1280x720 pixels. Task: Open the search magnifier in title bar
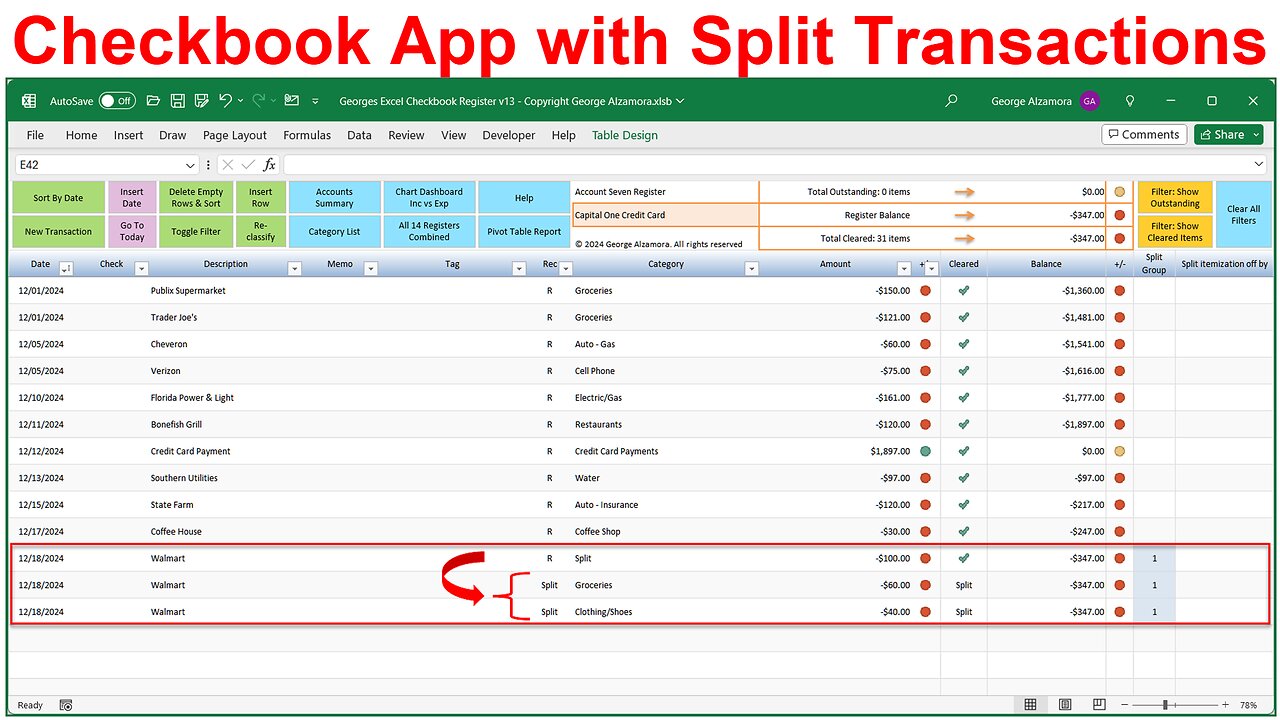[951, 101]
